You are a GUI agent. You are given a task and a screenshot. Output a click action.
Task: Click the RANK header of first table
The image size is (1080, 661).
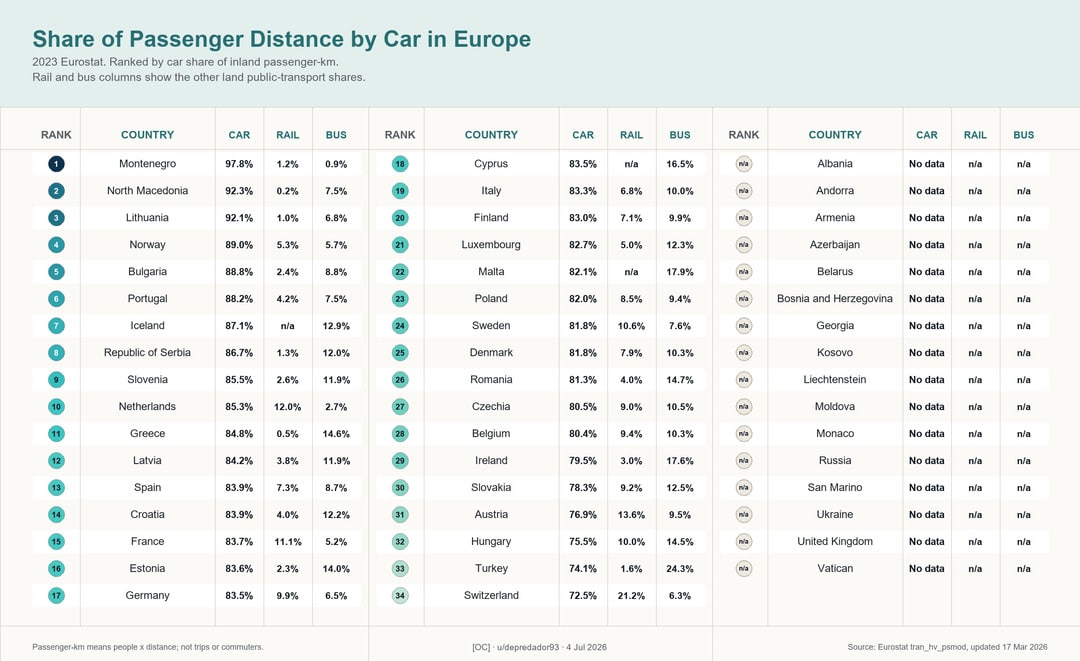click(x=56, y=135)
